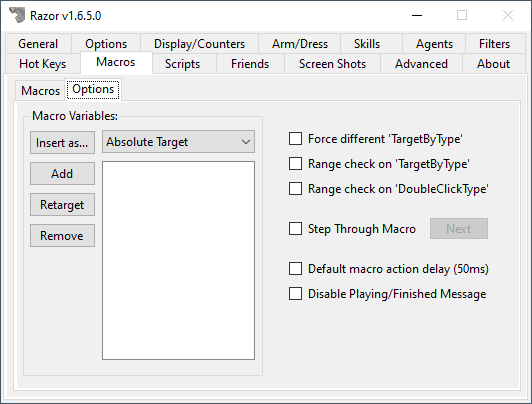Select the main Macros tab

tap(116, 62)
